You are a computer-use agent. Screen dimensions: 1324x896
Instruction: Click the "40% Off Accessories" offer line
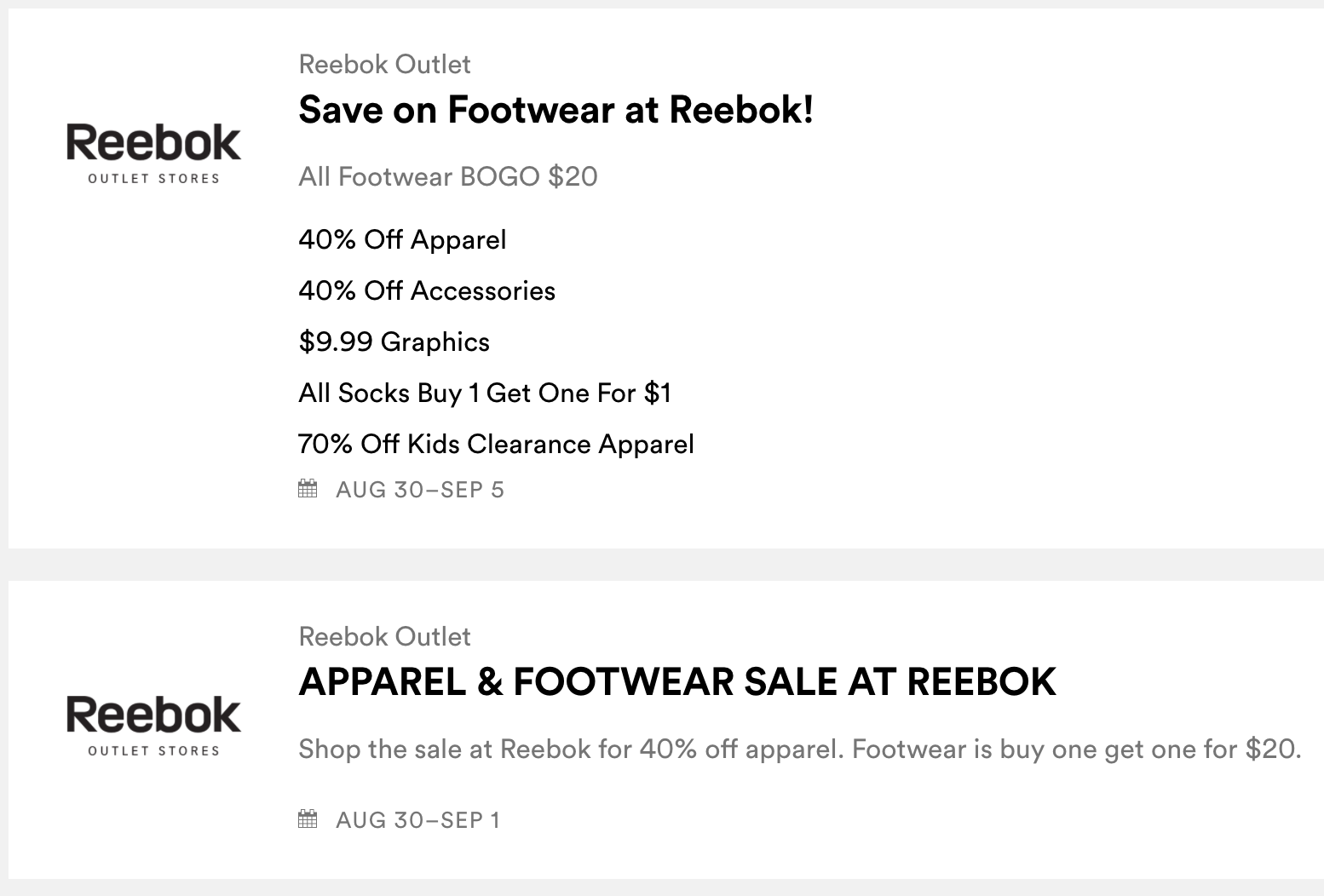[427, 290]
